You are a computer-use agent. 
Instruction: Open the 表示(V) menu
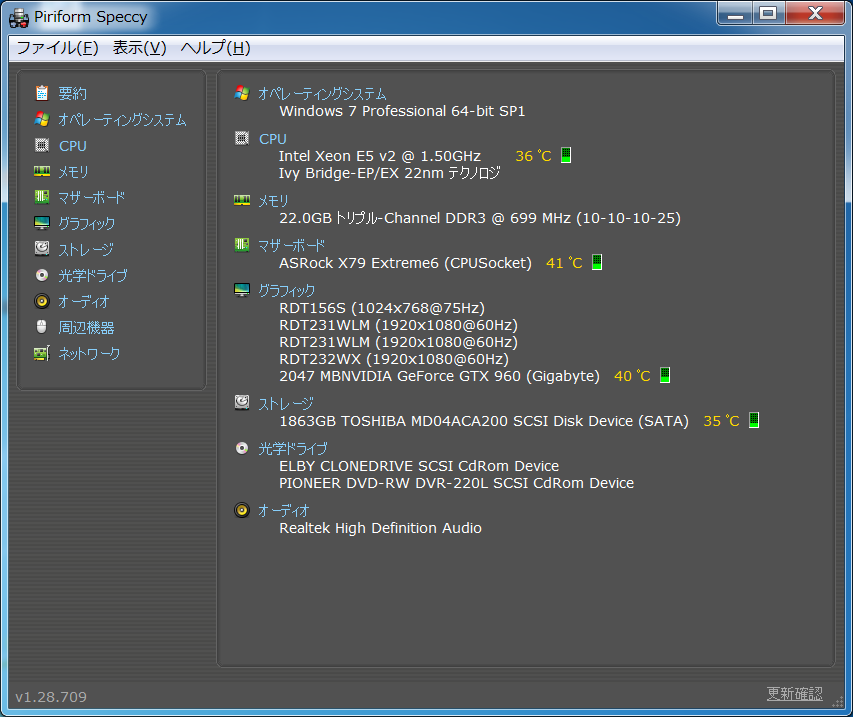pyautogui.click(x=139, y=48)
